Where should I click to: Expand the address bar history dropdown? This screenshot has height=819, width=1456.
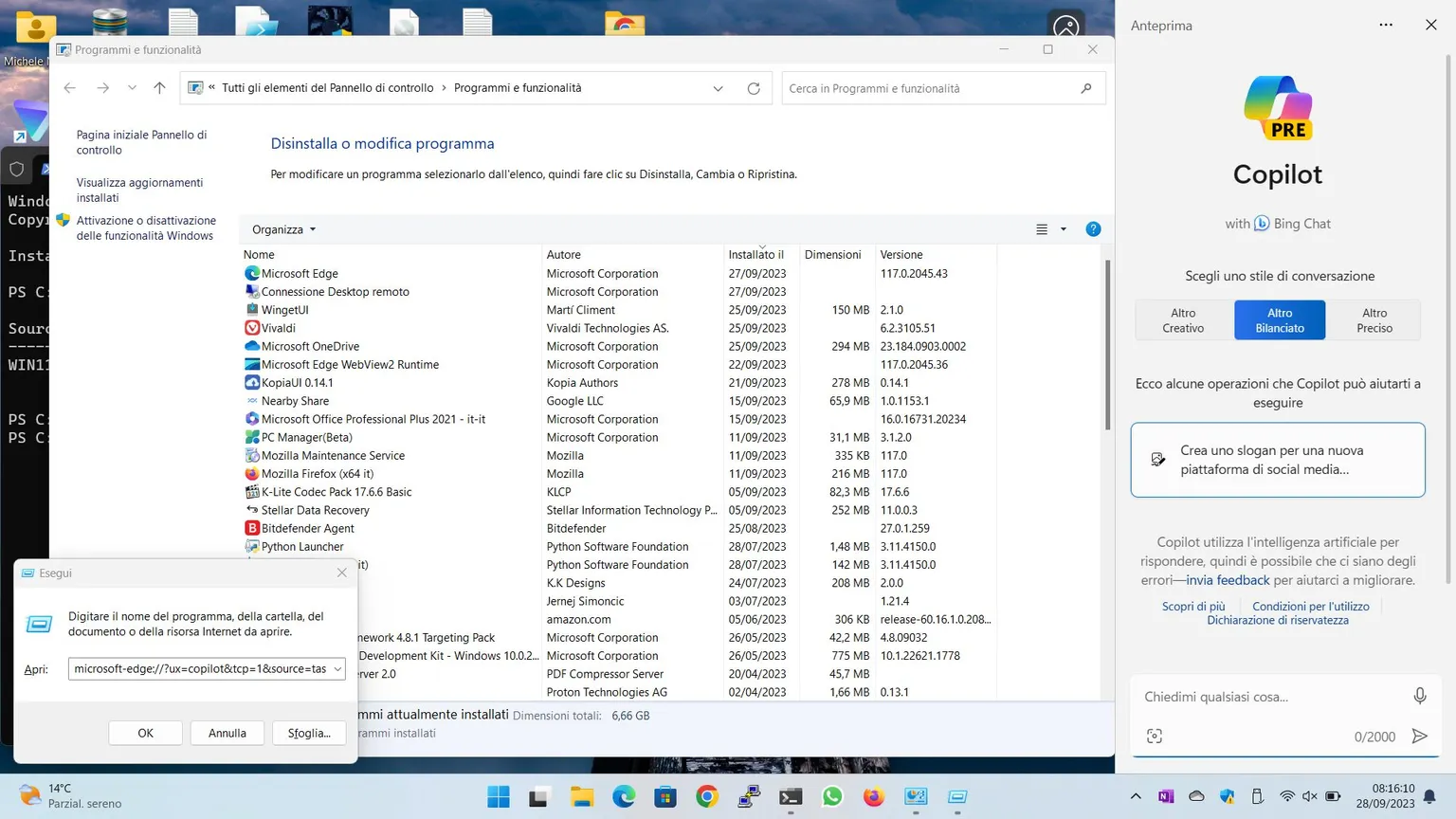718,87
